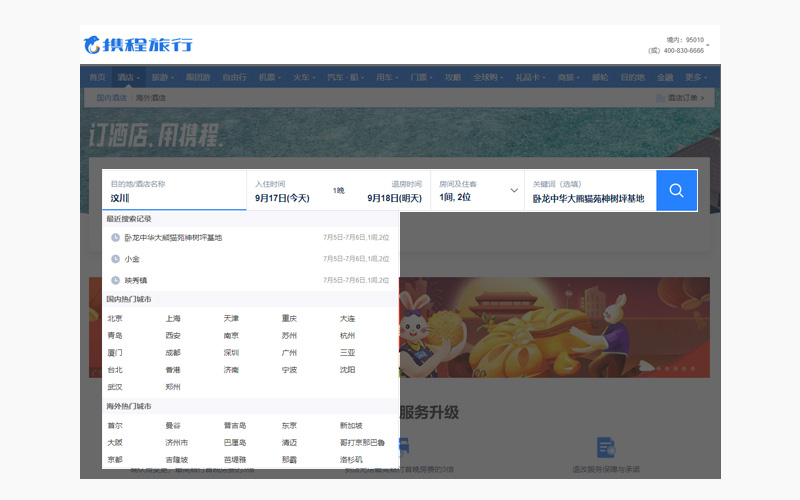Screen dimensions: 800x500
Task: Click clock icon beside 小金 record
Action: point(115,259)
